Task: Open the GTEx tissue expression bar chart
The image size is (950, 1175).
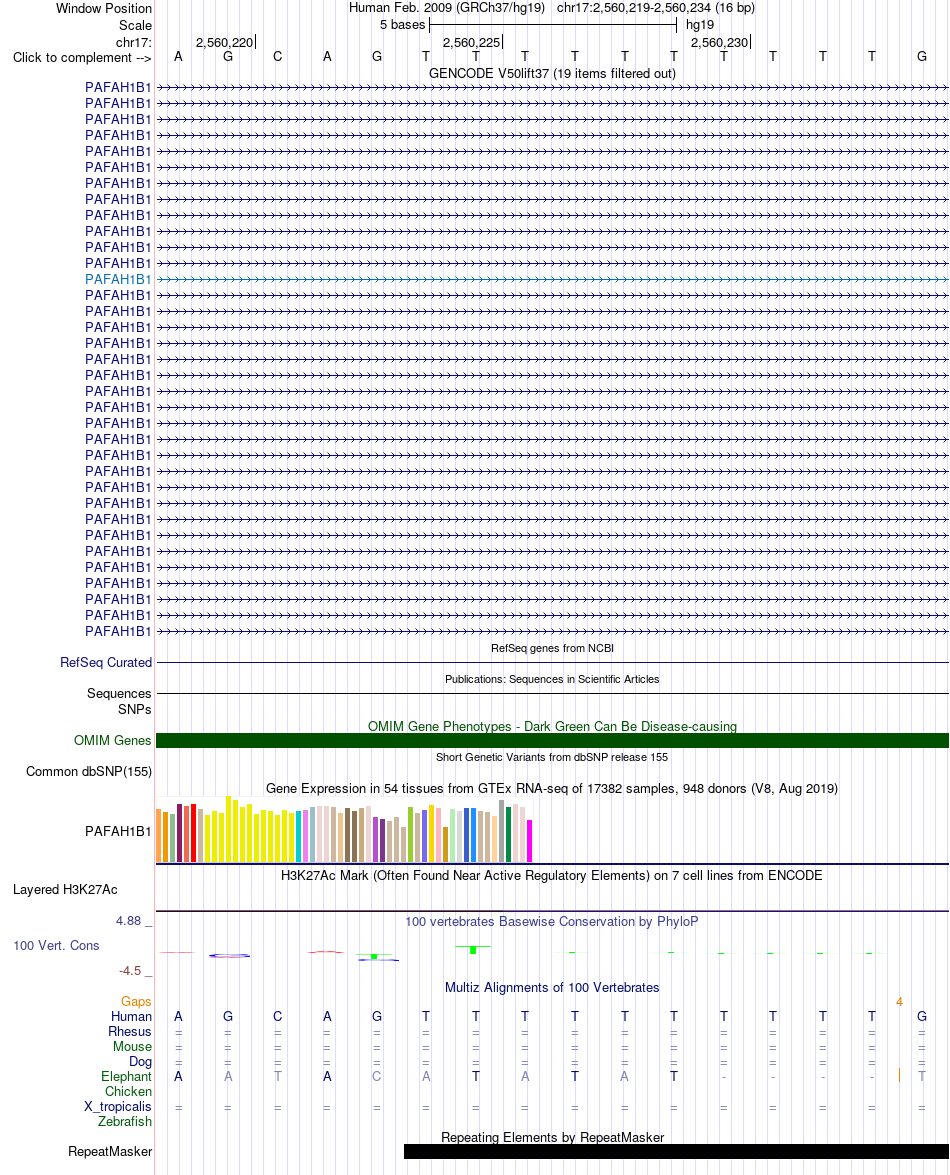Action: tap(344, 830)
